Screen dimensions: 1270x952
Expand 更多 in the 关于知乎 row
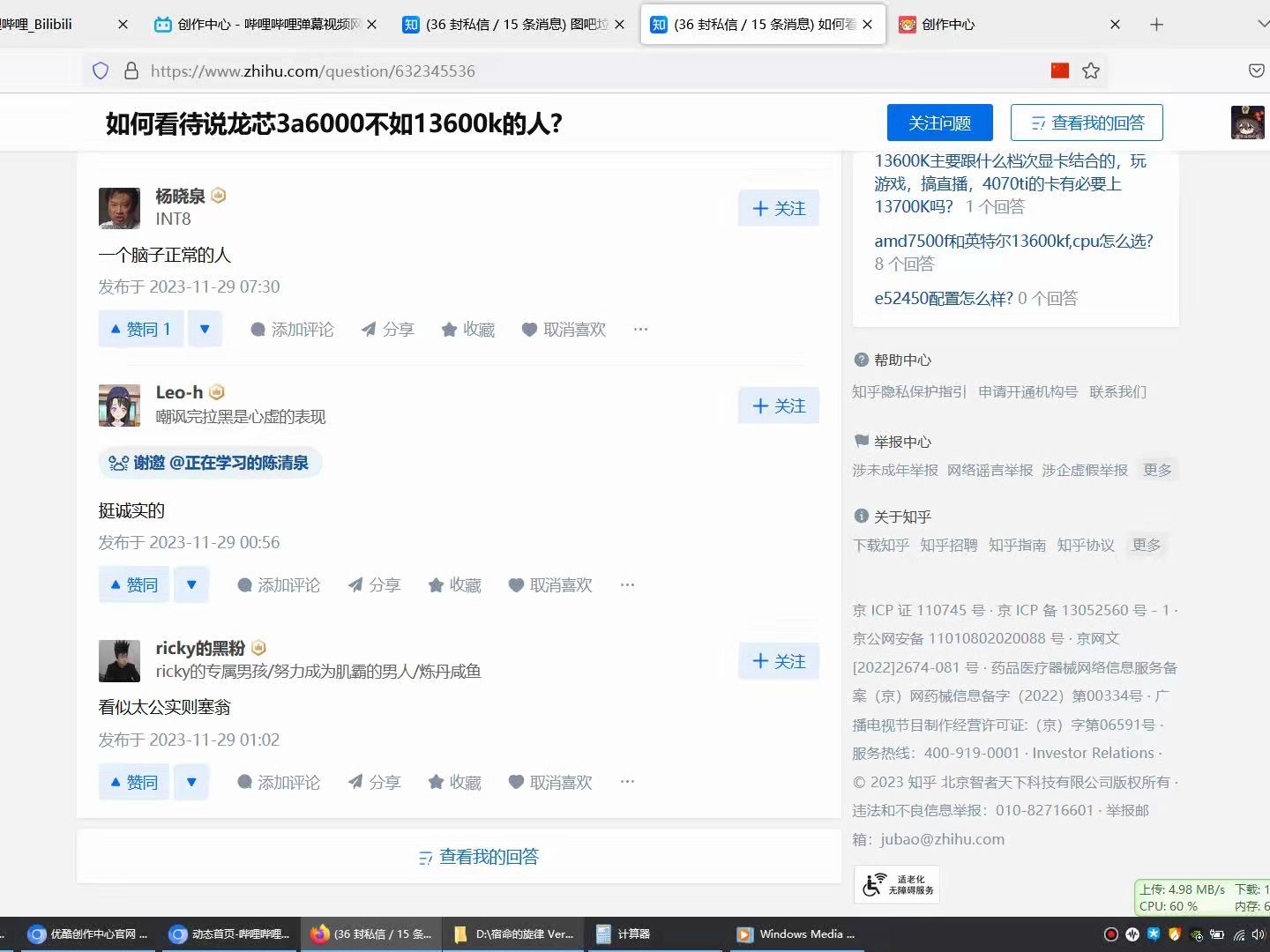click(x=1147, y=545)
